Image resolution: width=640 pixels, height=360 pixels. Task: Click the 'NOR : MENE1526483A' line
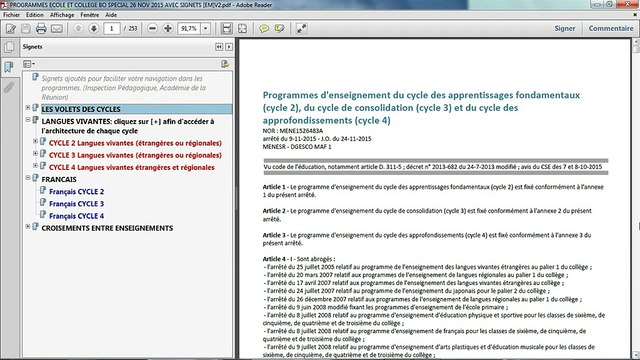point(293,131)
